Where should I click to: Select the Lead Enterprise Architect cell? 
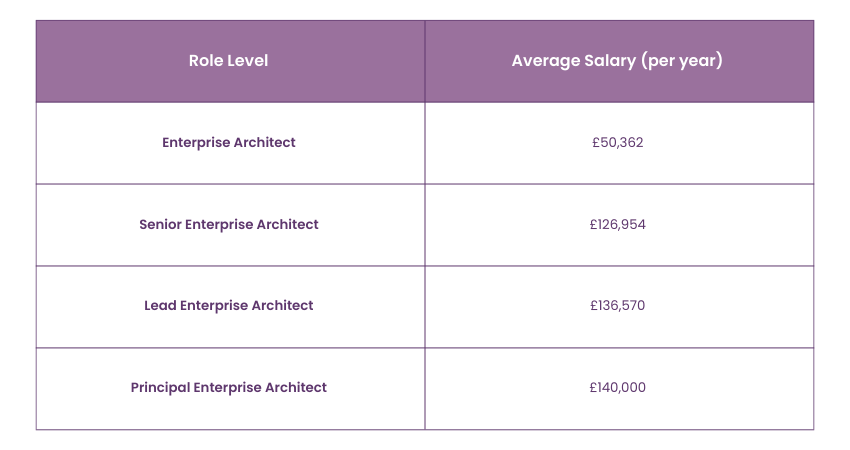228,306
